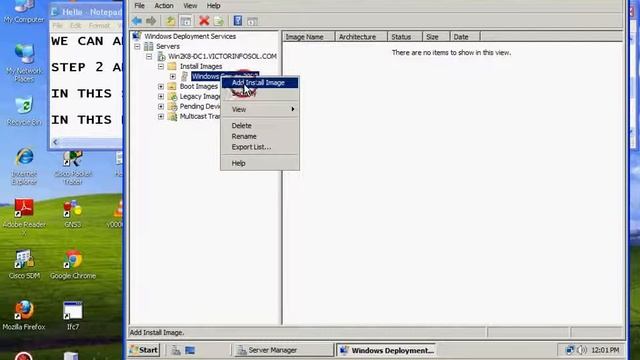640x360 pixels.
Task: Expand the Pending Devices node
Action: point(161,106)
